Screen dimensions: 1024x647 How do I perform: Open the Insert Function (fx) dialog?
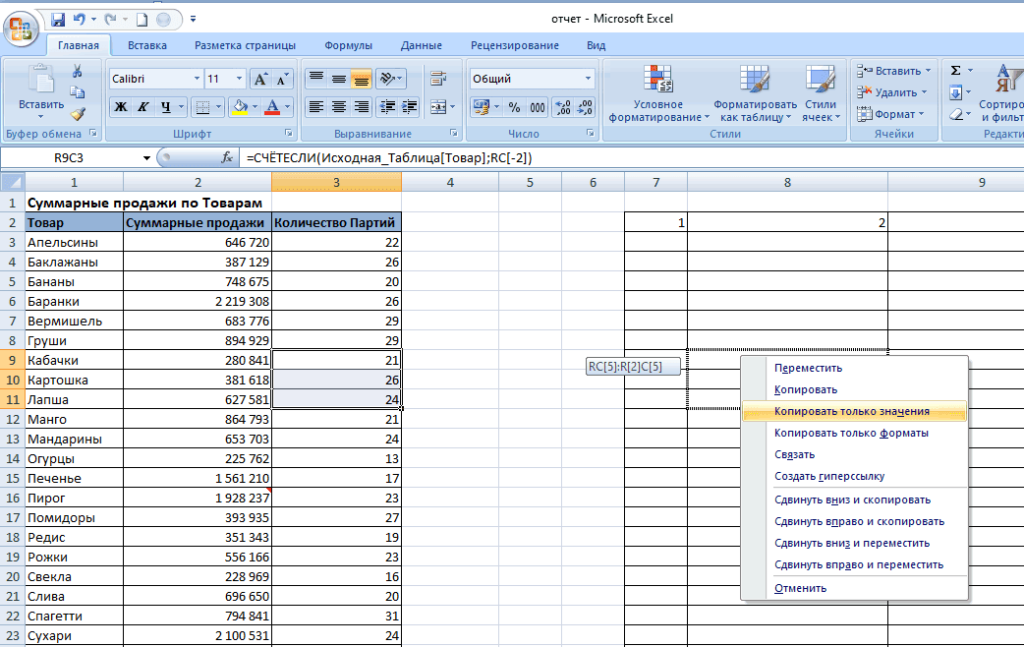tap(227, 157)
